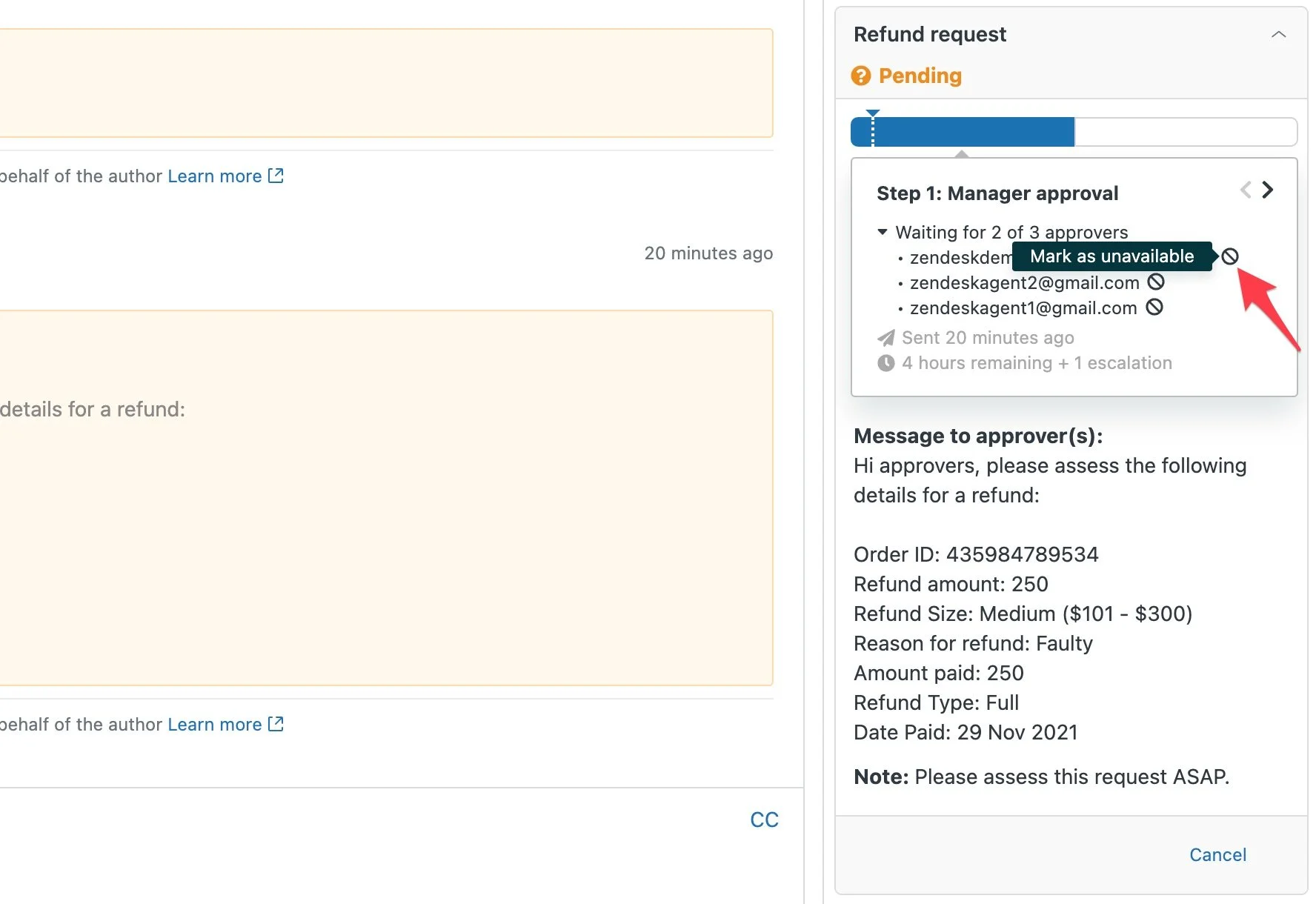This screenshot has height=904, width=1316.
Task: Click the paper plane sent icon
Action: click(886, 338)
